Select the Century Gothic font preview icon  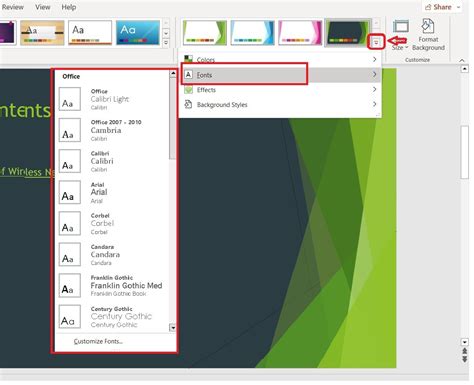click(x=70, y=317)
